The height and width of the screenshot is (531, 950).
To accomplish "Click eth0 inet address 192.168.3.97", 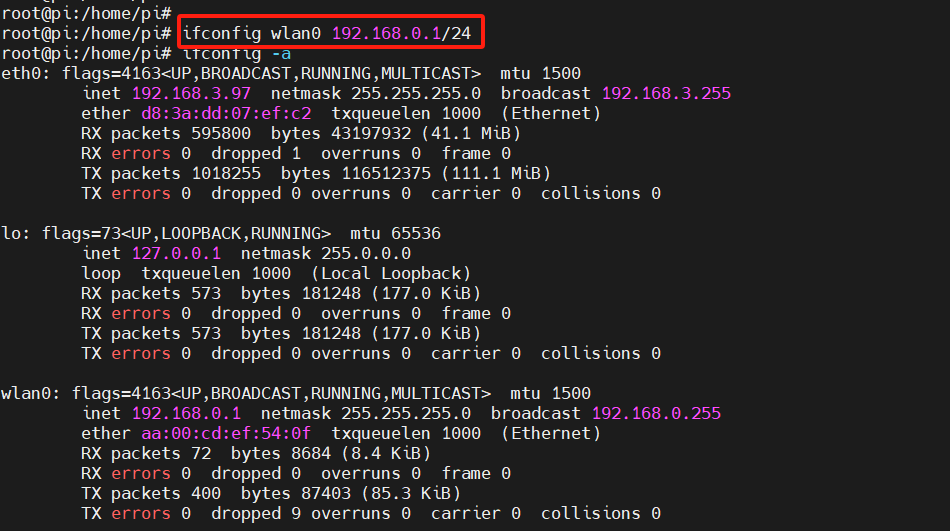I will 191,93.
